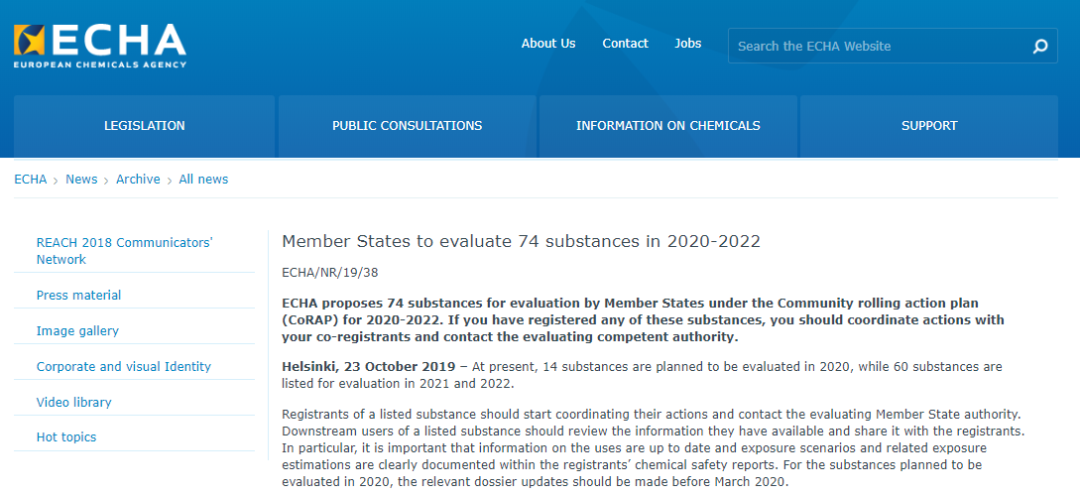The image size is (1080, 495).
Task: Go to ECHA breadcrumb link
Action: 30,179
